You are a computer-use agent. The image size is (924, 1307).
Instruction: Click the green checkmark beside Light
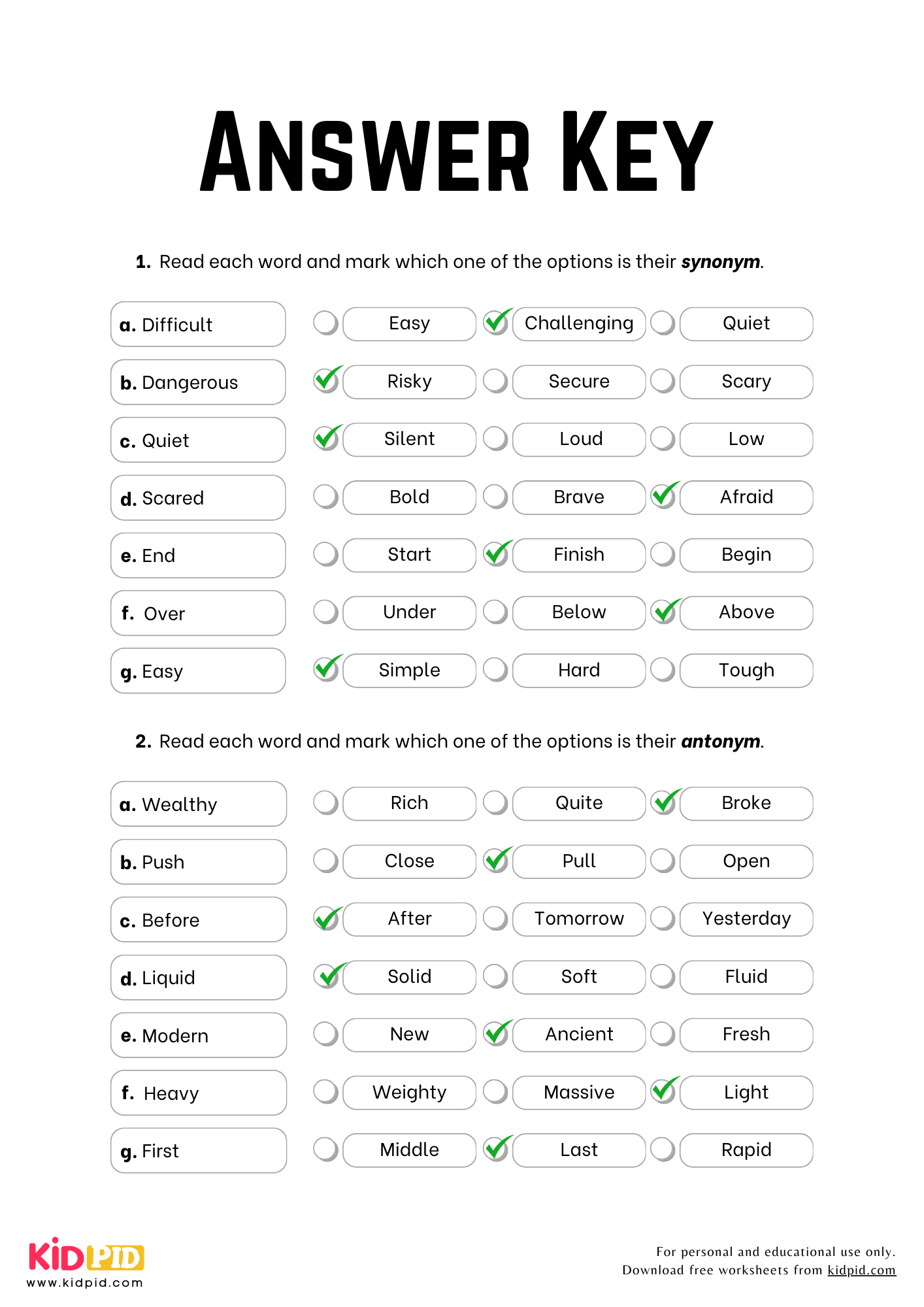point(664,1091)
